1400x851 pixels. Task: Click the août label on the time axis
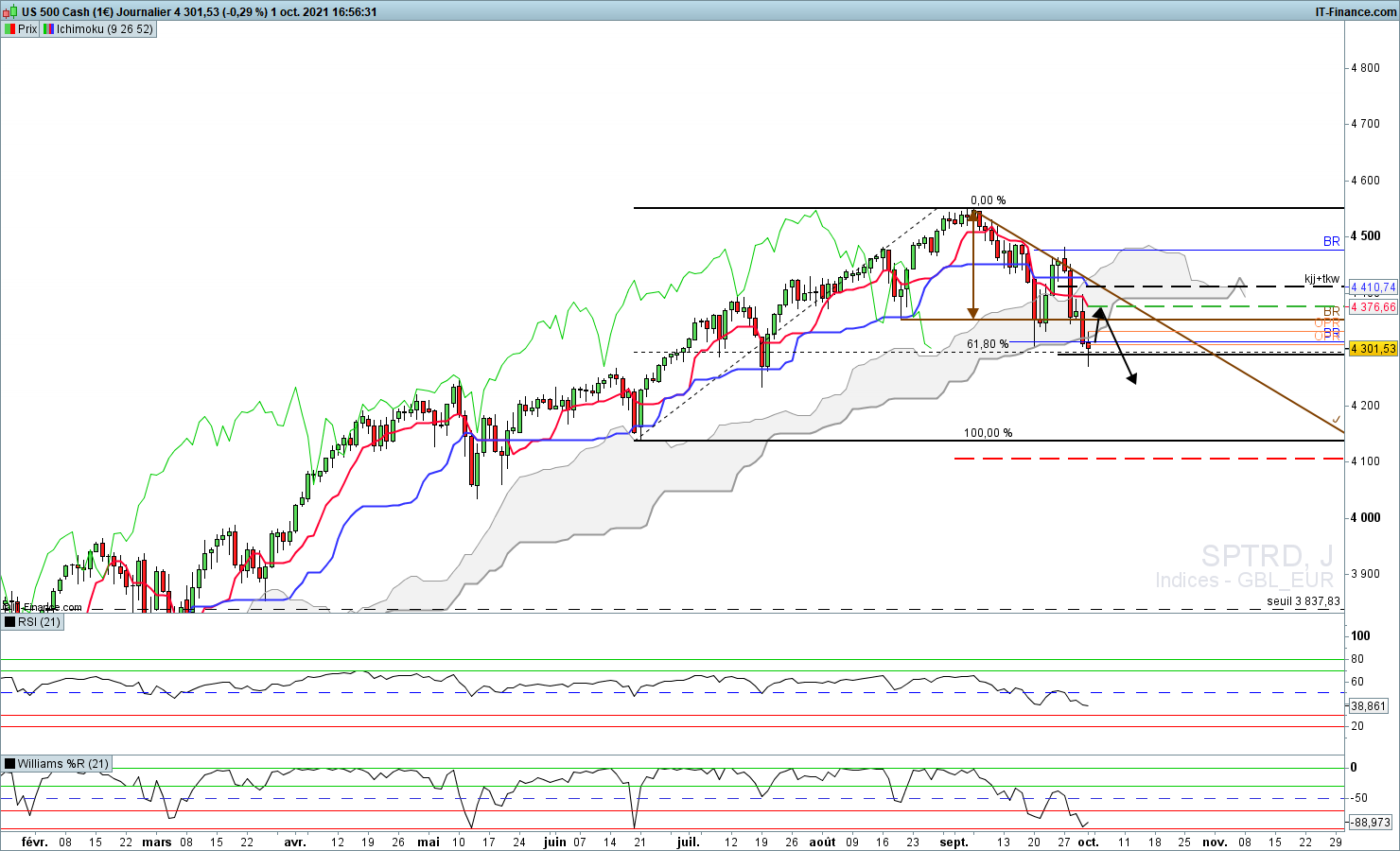coord(823,842)
